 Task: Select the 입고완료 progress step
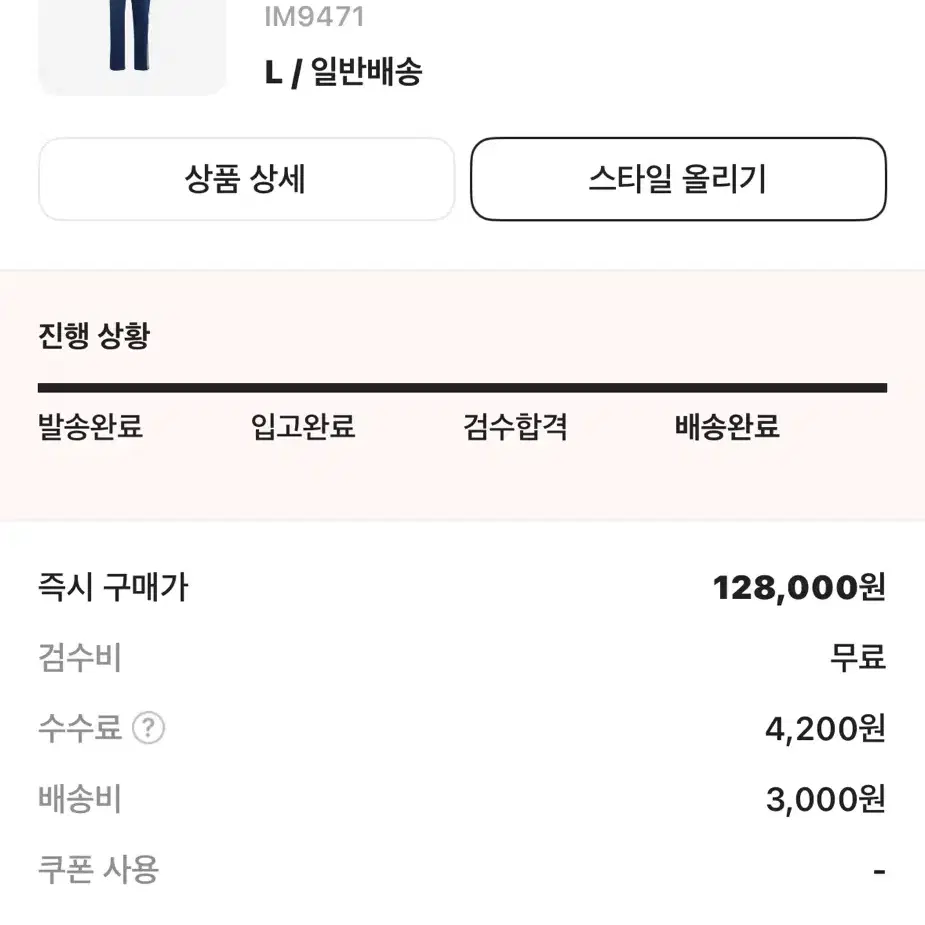303,427
